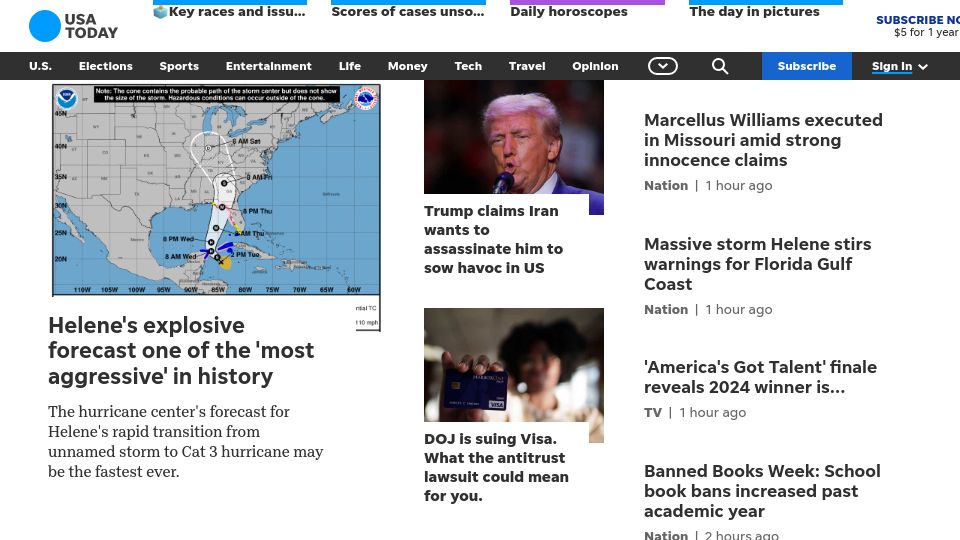The width and height of the screenshot is (960, 540).
Task: Click Nation tag under Massive storm Helene
Action: (666, 310)
